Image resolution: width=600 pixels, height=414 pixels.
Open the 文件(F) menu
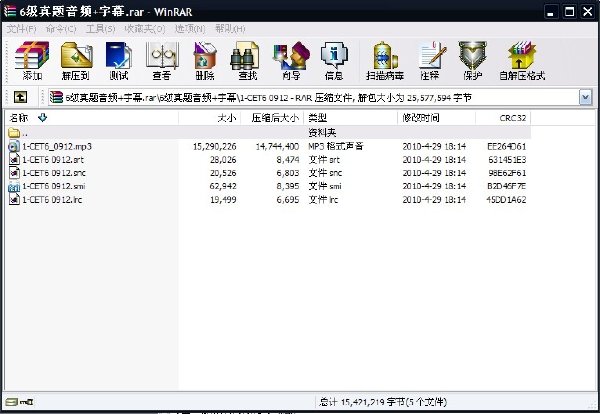coord(21,29)
